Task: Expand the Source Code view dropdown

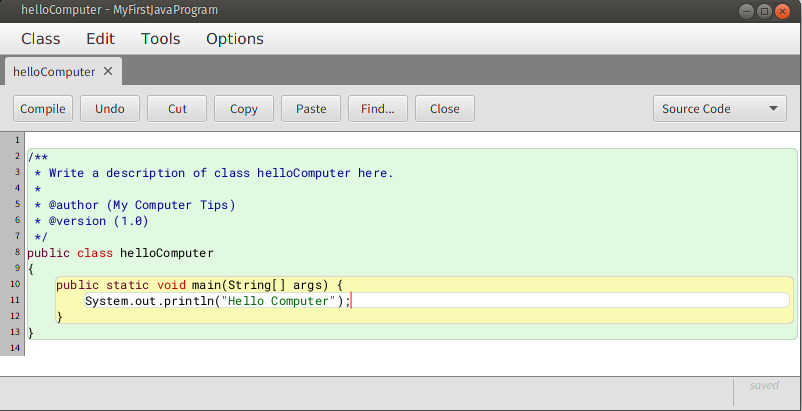Action: coord(720,109)
